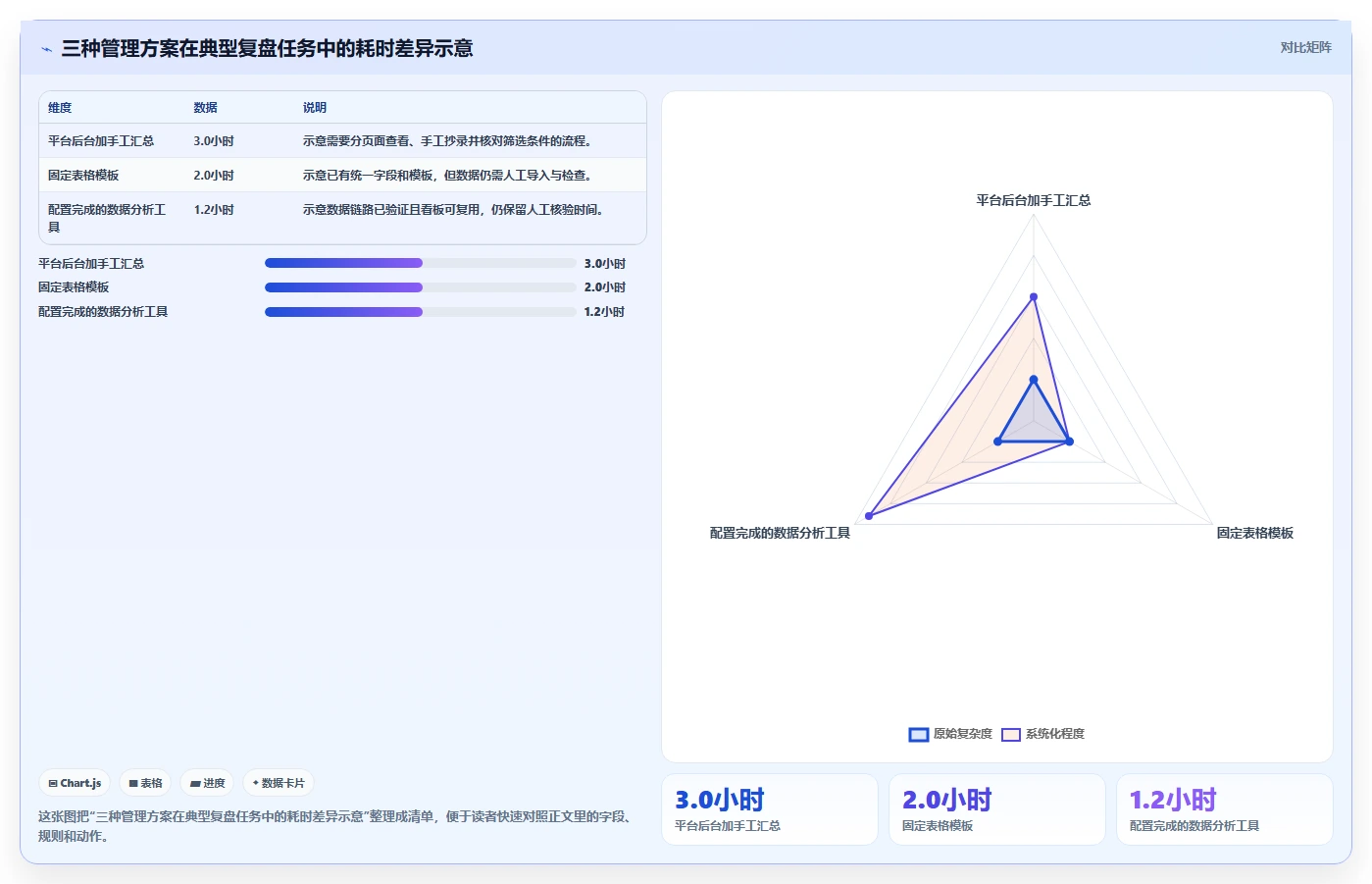Image resolution: width=1372 pixels, height=884 pixels.
Task: Click the 表格 tag chip
Action: coord(145,783)
